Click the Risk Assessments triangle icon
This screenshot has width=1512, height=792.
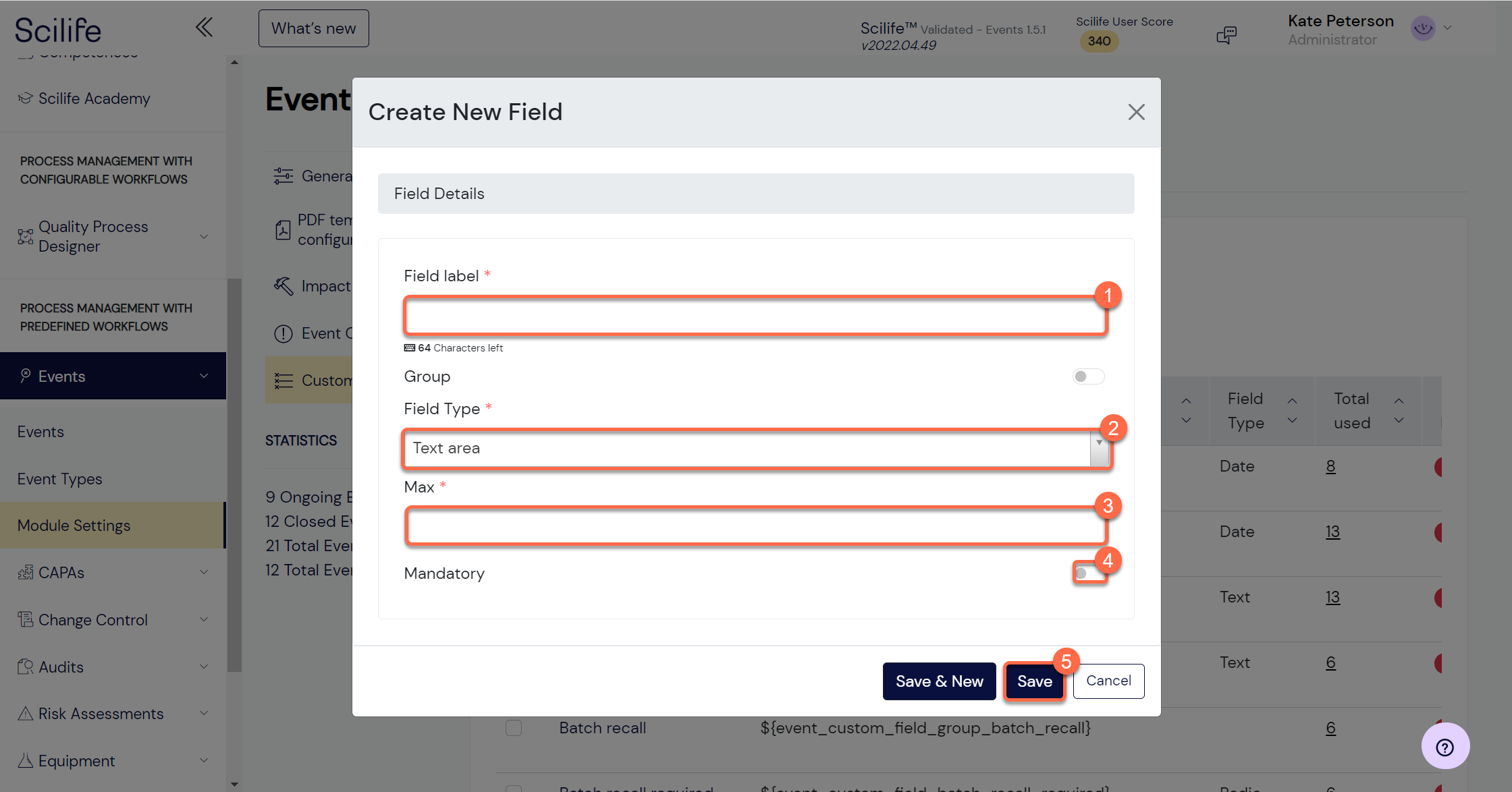tap(25, 714)
